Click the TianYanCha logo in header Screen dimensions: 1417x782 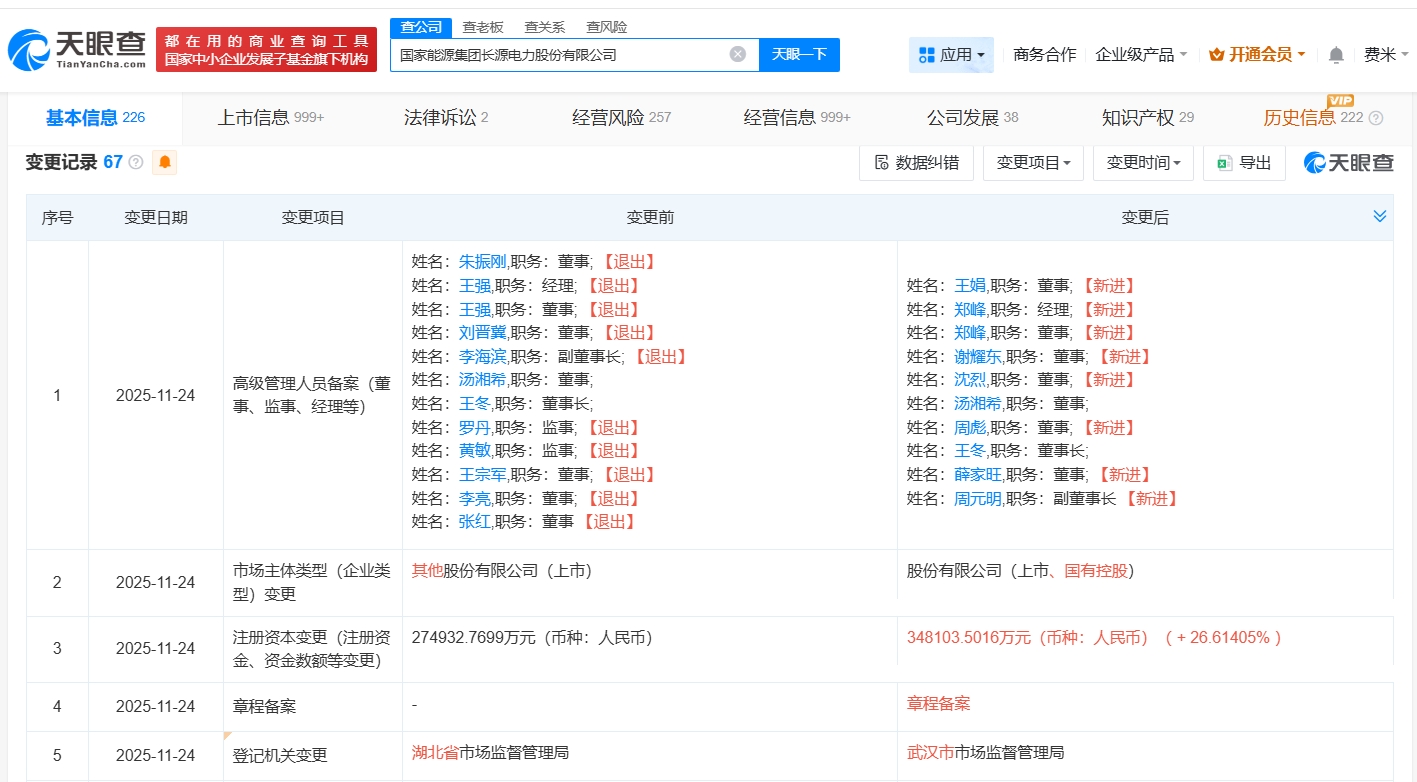pyautogui.click(x=77, y=48)
